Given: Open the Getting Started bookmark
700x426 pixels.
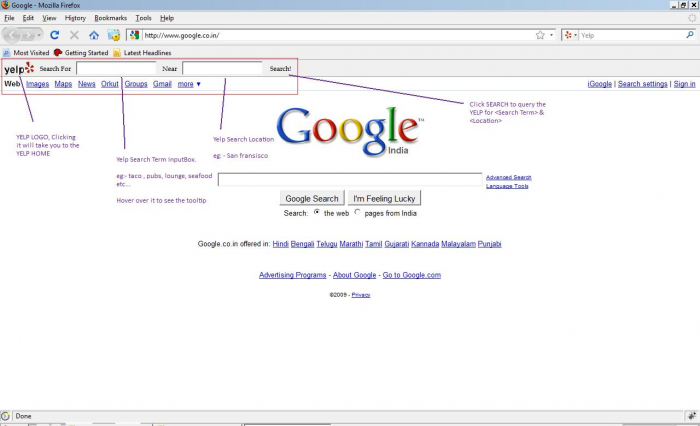Looking at the screenshot, I should [81, 53].
